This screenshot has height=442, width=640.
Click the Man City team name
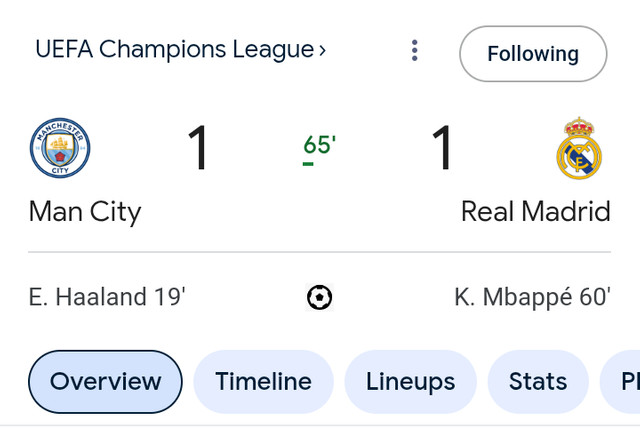click(x=85, y=212)
